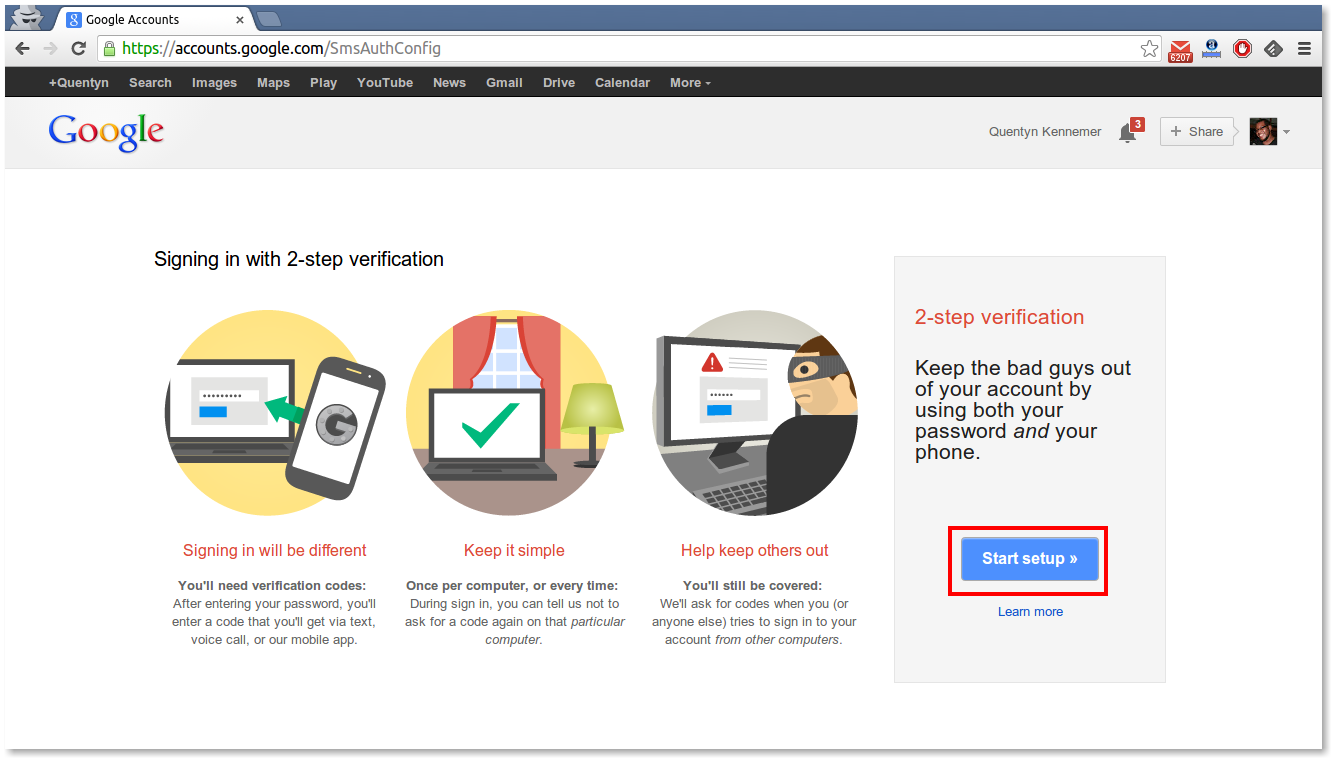Click the 'Help keep others out' heading
Viewport: 1331px width, 758px height.
pyautogui.click(x=755, y=550)
